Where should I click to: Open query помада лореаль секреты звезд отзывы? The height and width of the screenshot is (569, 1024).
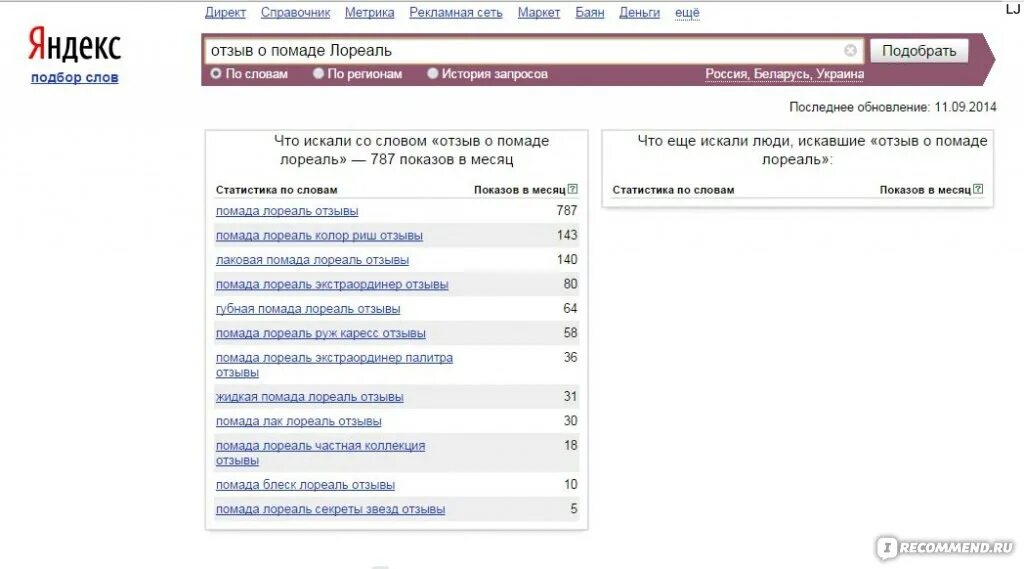coord(330,509)
